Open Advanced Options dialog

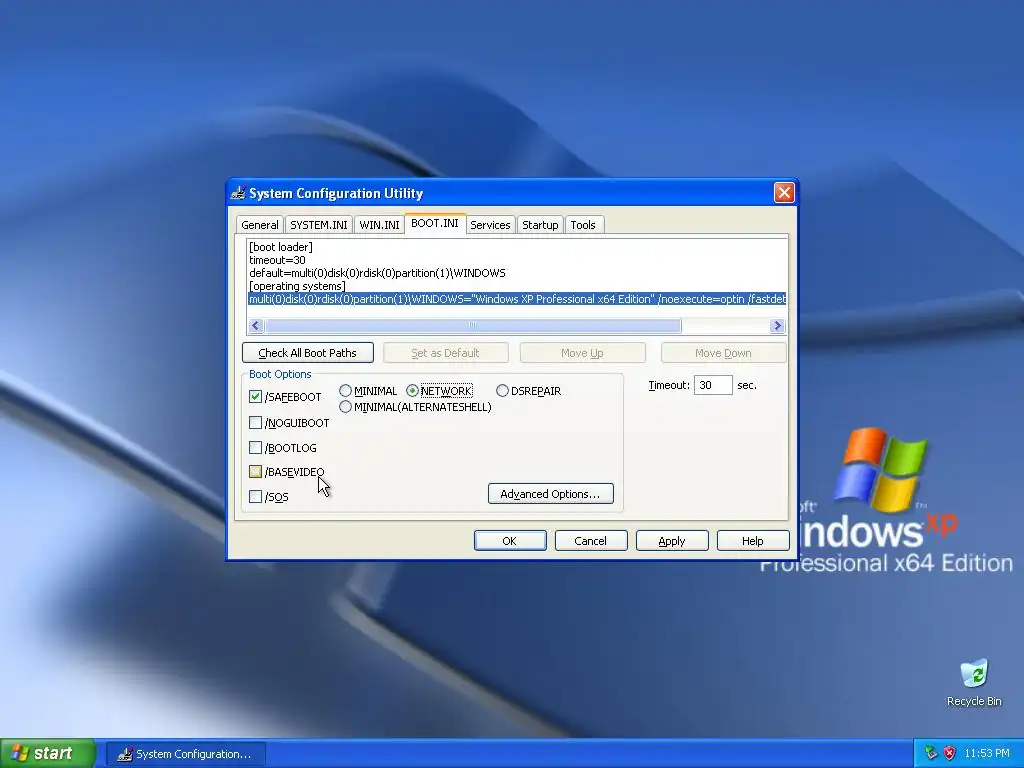pos(551,494)
